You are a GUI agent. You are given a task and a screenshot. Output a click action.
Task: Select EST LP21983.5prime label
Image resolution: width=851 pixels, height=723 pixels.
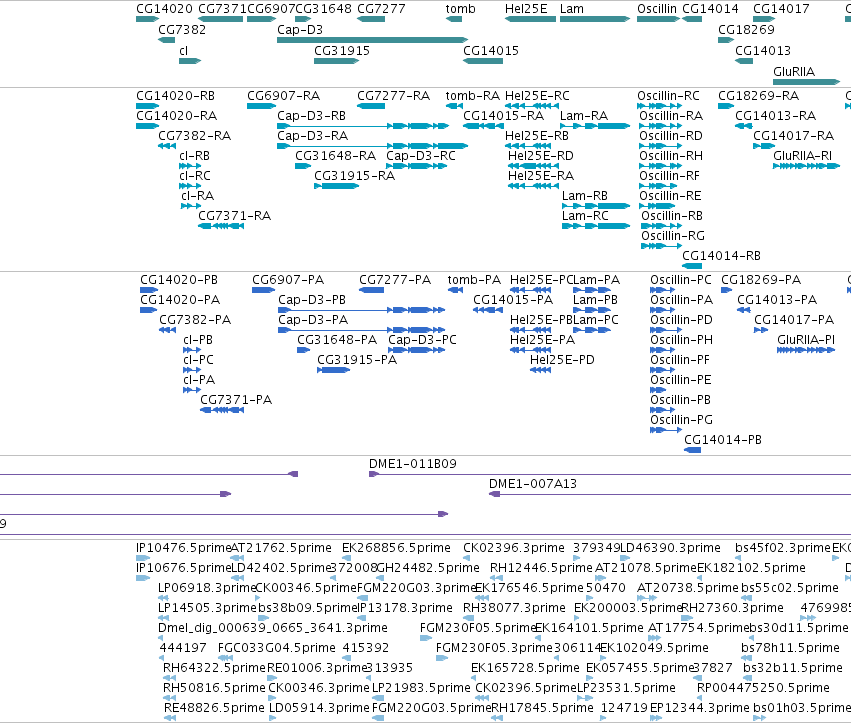point(421,688)
